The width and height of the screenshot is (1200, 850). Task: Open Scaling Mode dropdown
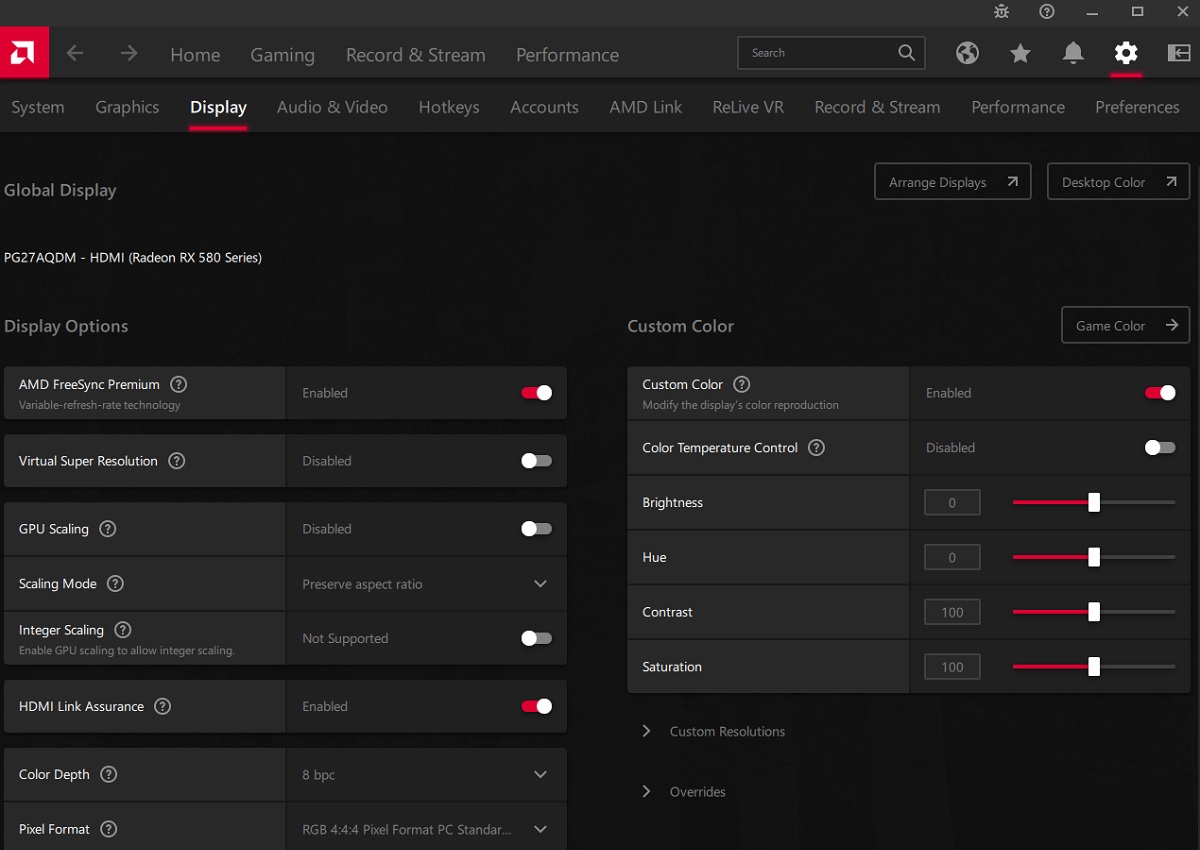[x=426, y=584]
